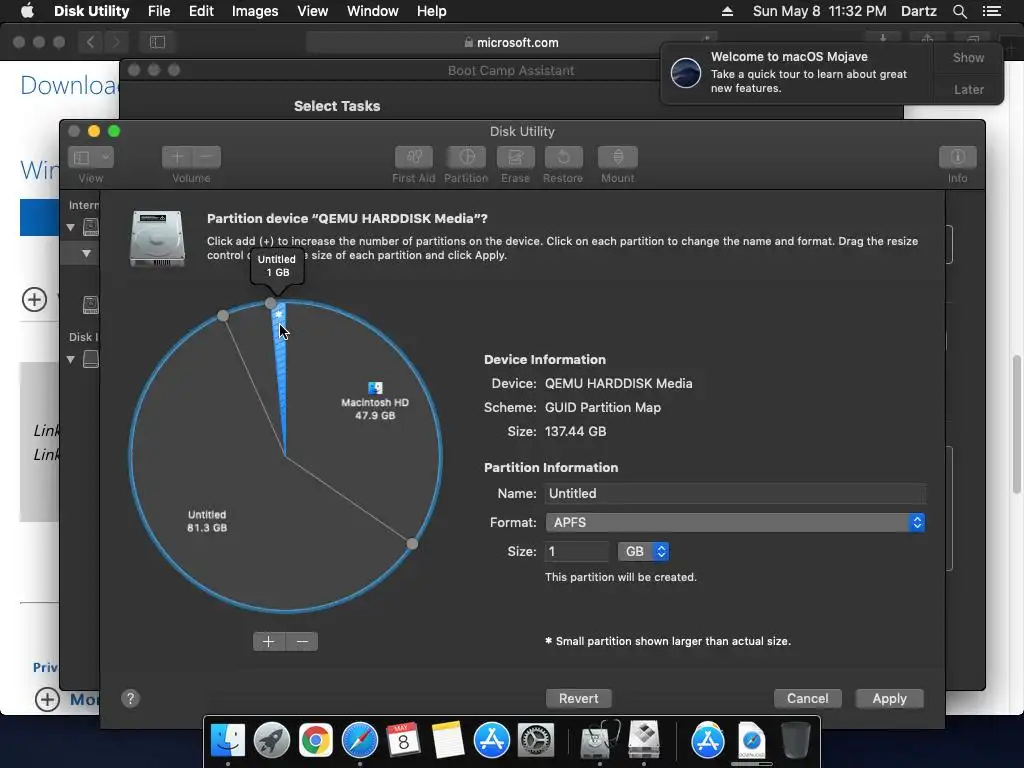Click the upper-left pie resize handle
The image size is (1024, 768).
tap(223, 316)
